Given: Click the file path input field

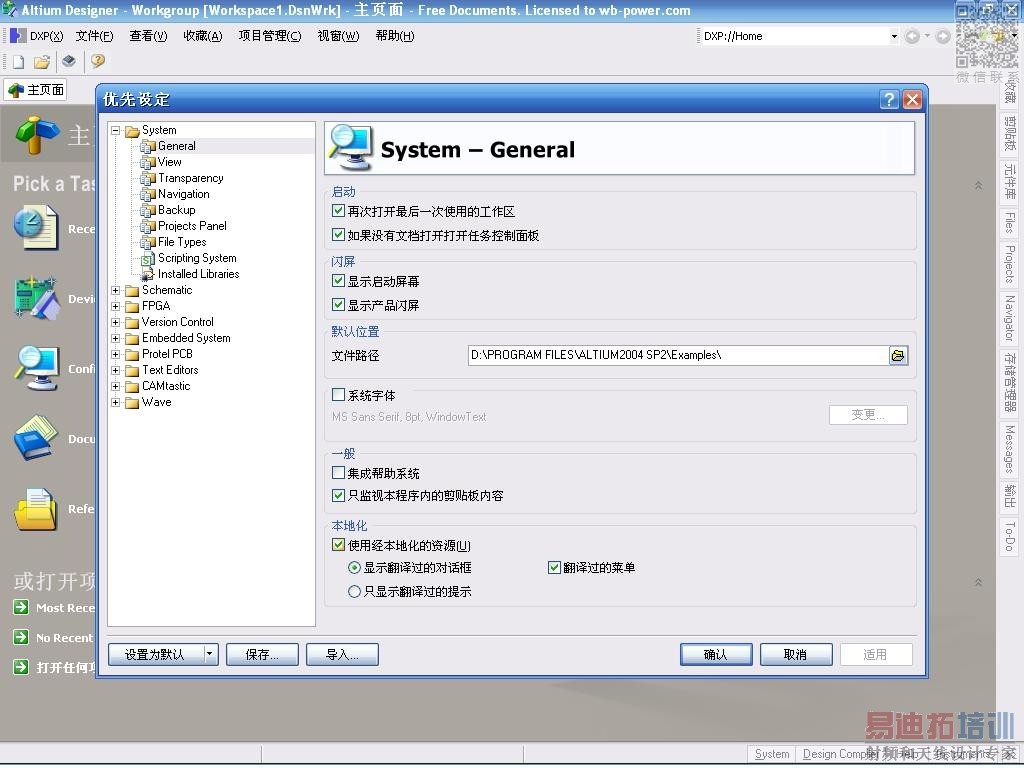Looking at the screenshot, I should point(679,355).
